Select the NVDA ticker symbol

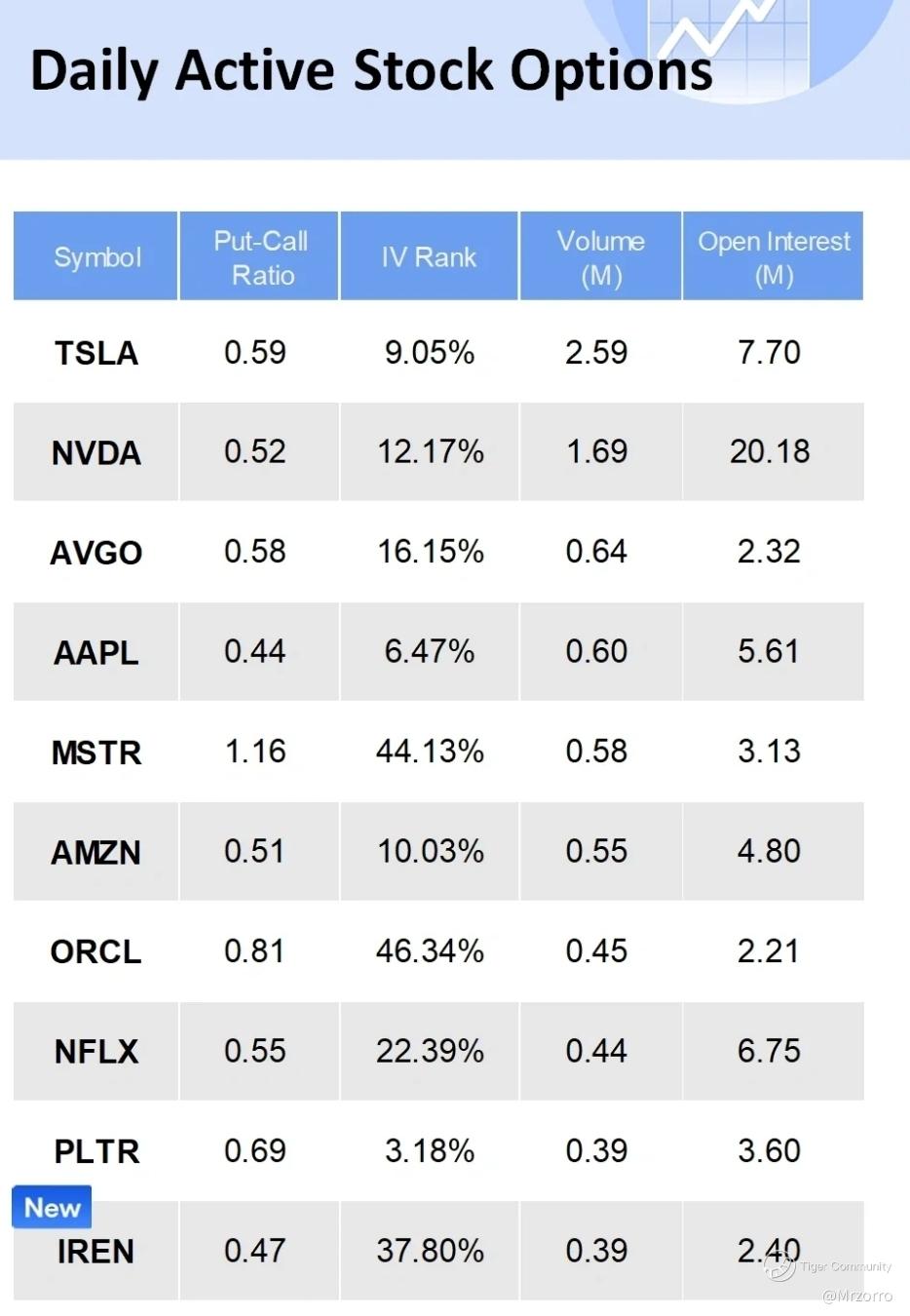(96, 453)
